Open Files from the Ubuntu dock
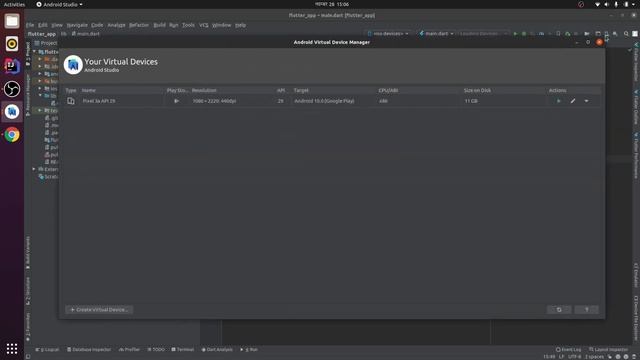The width and height of the screenshot is (640, 360). pos(12,21)
